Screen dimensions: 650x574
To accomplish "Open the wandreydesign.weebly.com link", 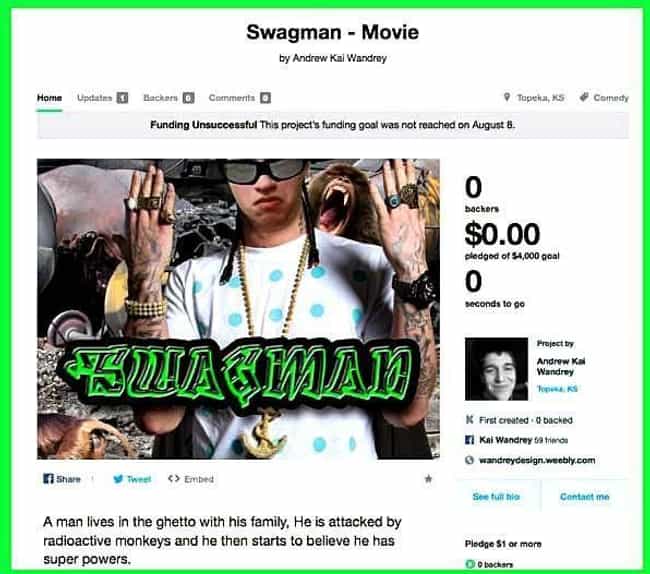I will point(537,460).
